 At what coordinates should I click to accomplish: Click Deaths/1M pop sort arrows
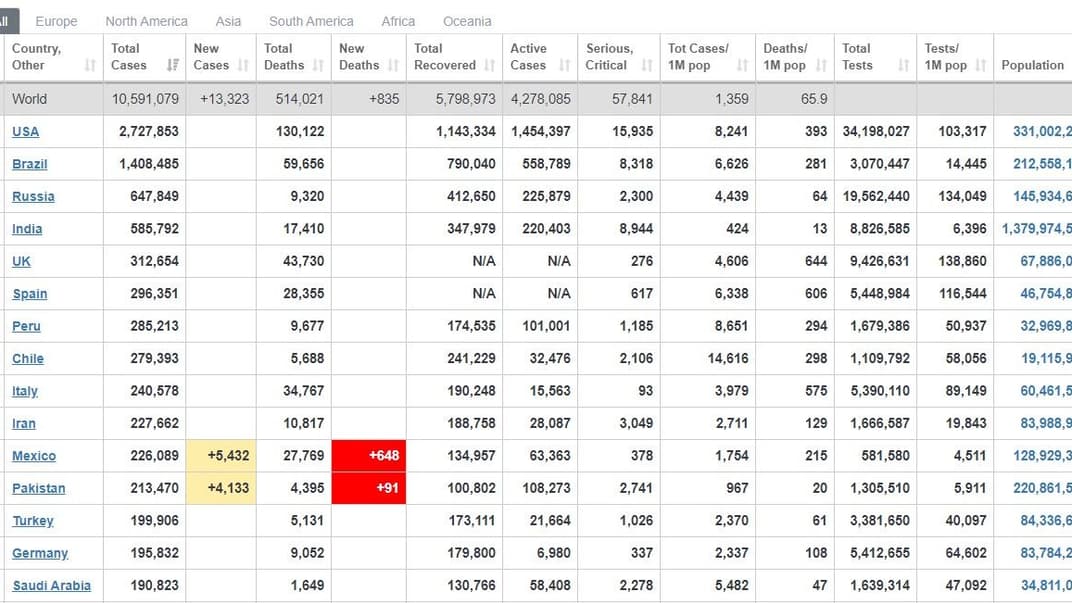click(821, 66)
